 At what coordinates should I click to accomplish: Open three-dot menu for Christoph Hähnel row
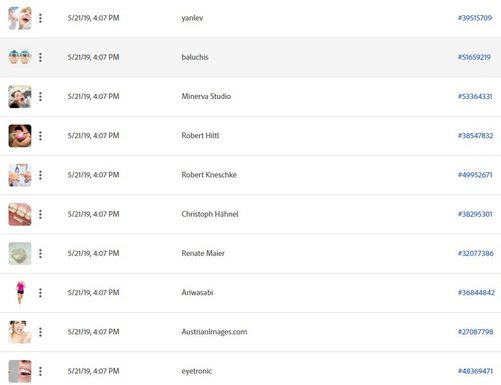pyautogui.click(x=40, y=214)
